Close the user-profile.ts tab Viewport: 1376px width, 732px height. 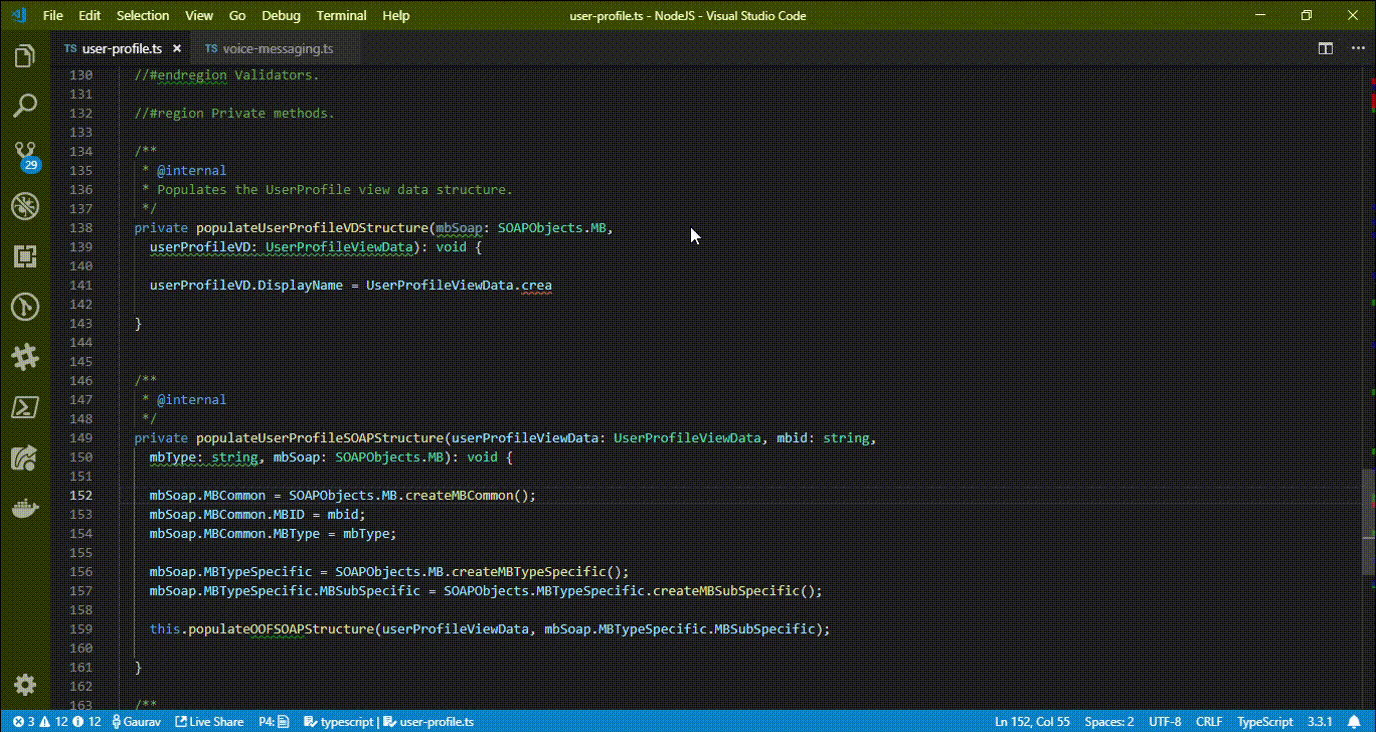click(x=177, y=48)
